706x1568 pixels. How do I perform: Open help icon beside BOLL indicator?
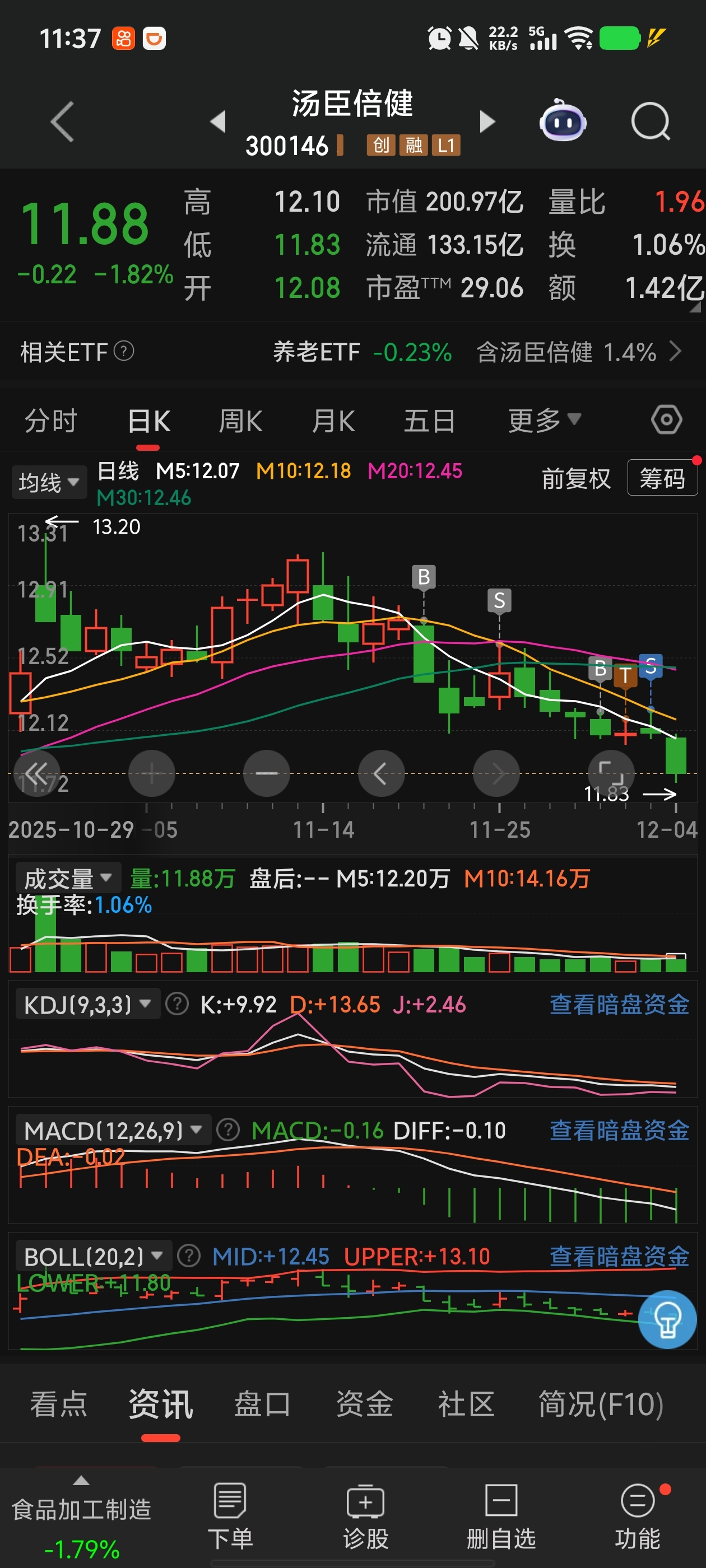click(x=189, y=1256)
